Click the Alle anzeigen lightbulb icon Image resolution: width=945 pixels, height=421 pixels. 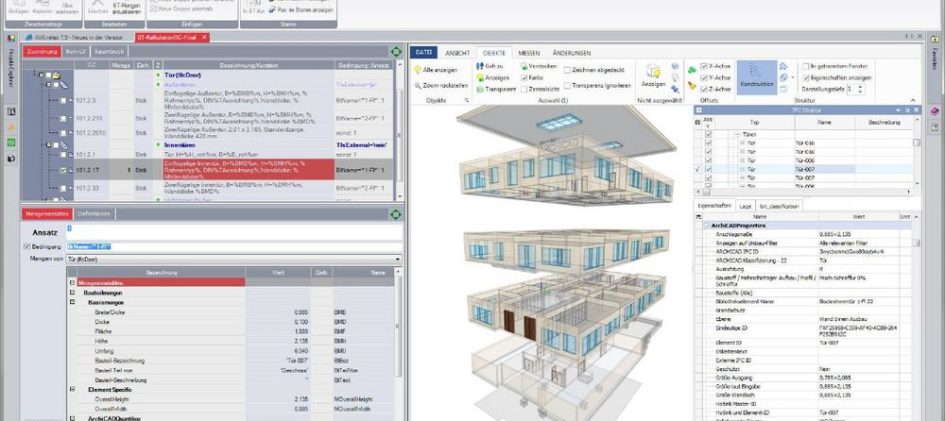(416, 71)
